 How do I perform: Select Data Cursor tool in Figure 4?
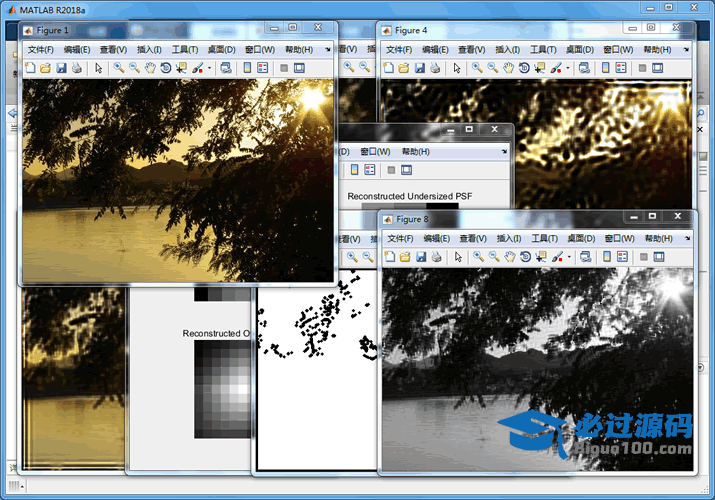coord(540,68)
